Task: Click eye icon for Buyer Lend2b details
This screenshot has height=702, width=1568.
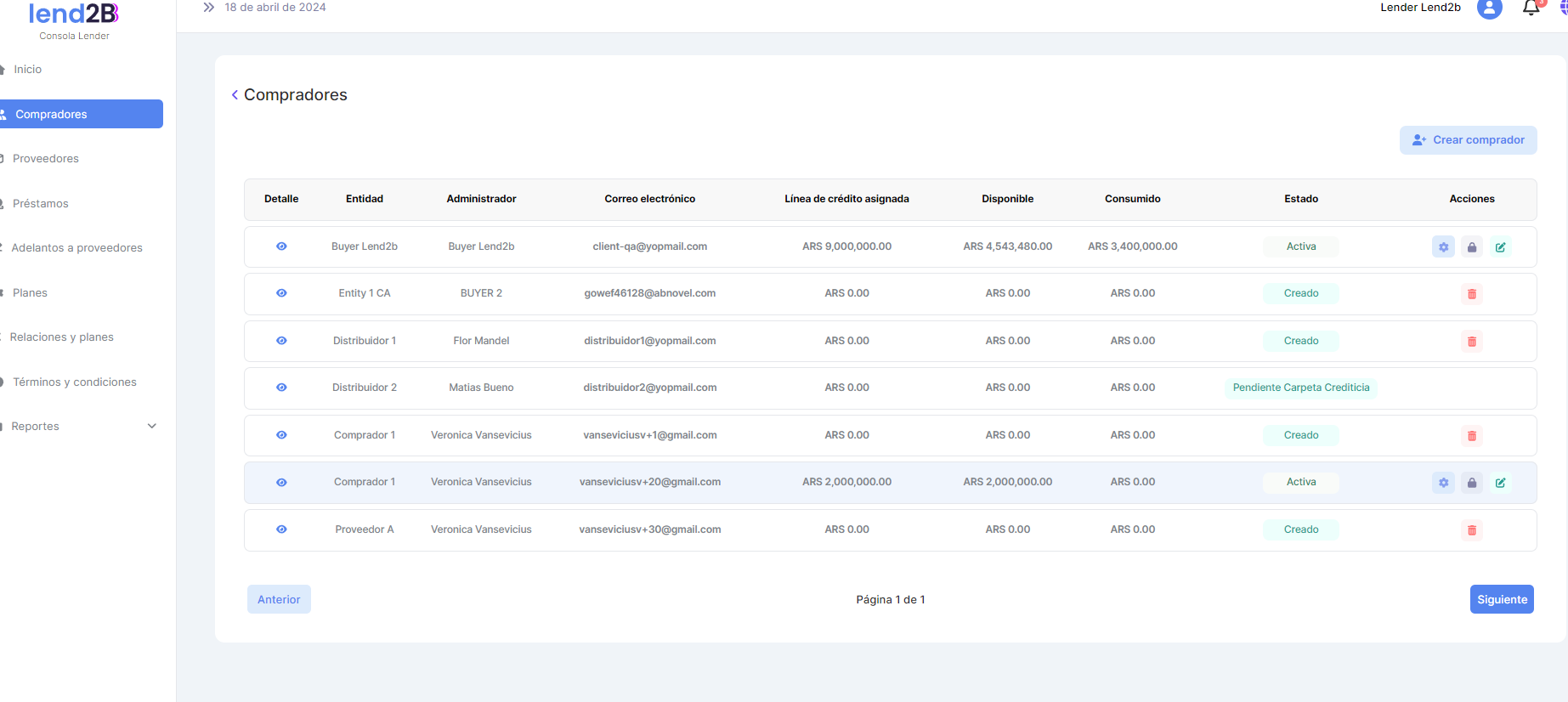Action: click(x=281, y=246)
